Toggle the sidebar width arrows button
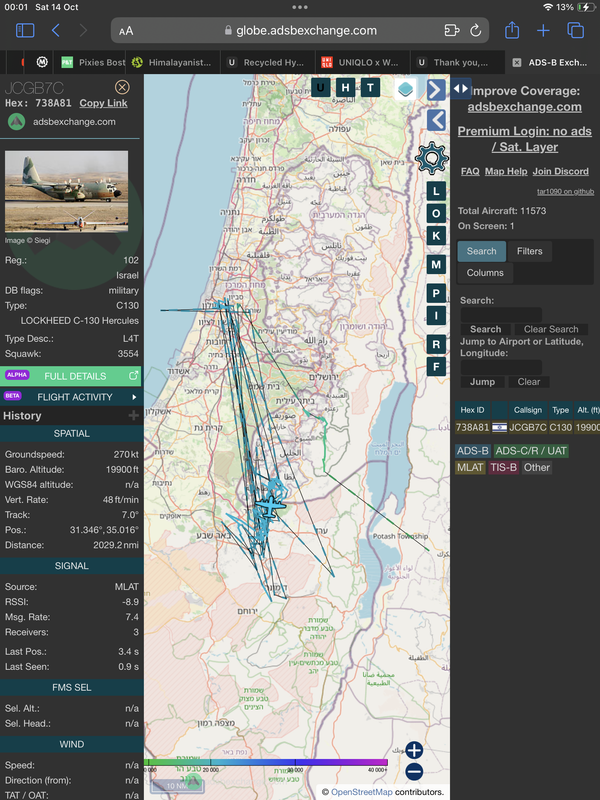 (461, 89)
